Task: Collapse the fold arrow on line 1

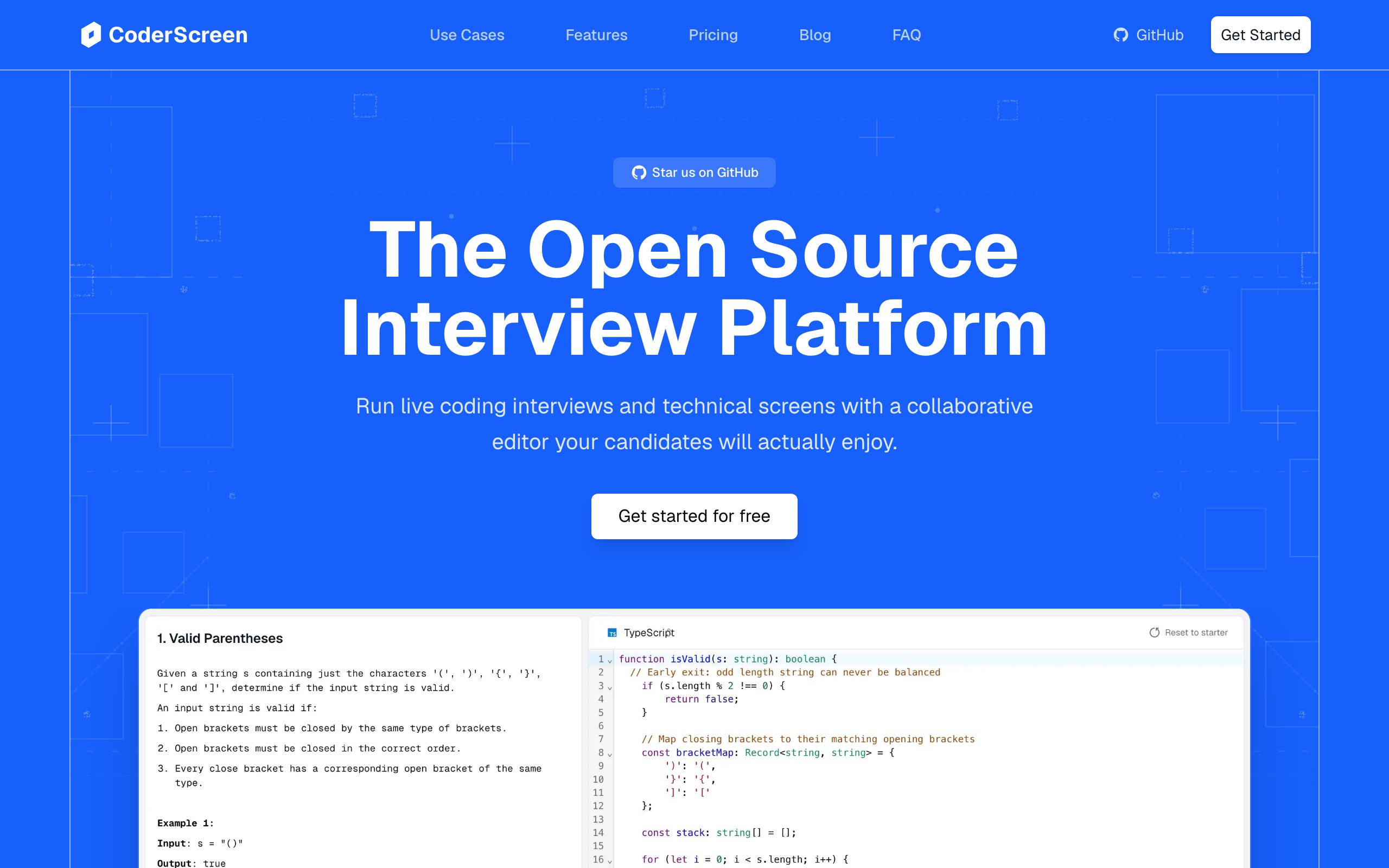Action: tap(609, 661)
